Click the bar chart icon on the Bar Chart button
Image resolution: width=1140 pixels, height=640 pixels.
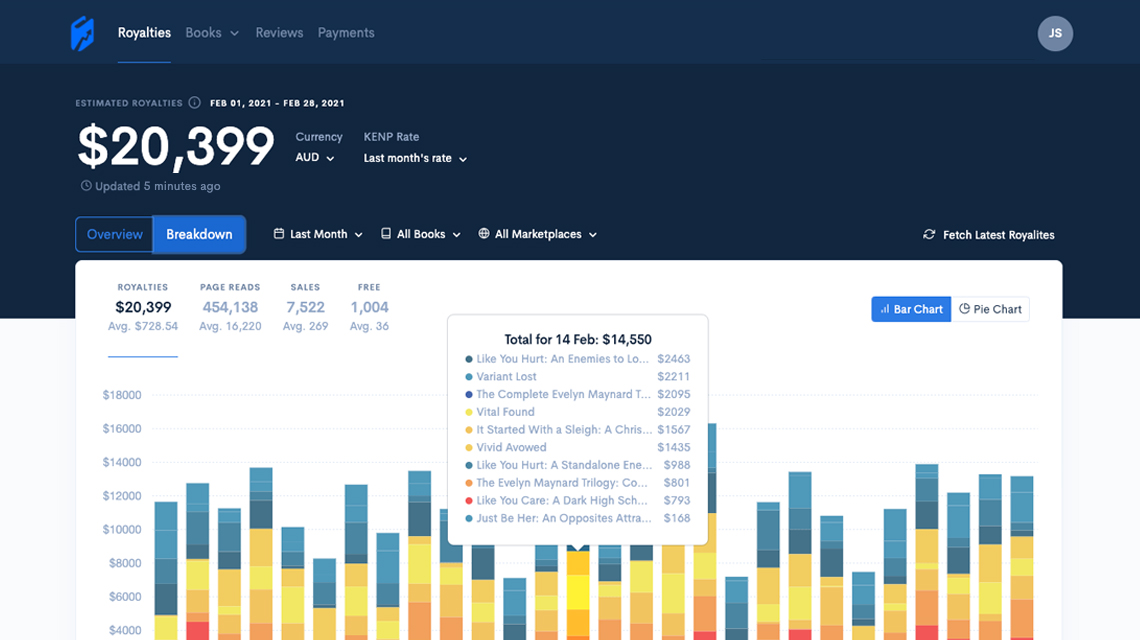click(886, 309)
